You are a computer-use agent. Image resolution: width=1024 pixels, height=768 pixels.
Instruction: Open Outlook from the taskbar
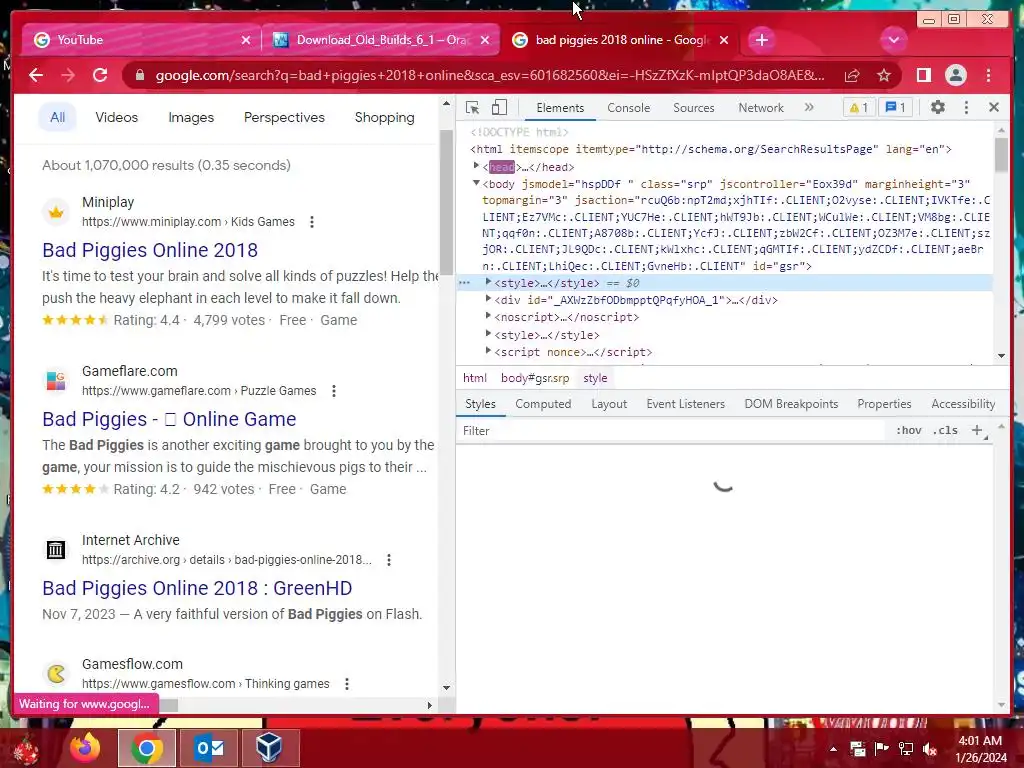coord(209,748)
